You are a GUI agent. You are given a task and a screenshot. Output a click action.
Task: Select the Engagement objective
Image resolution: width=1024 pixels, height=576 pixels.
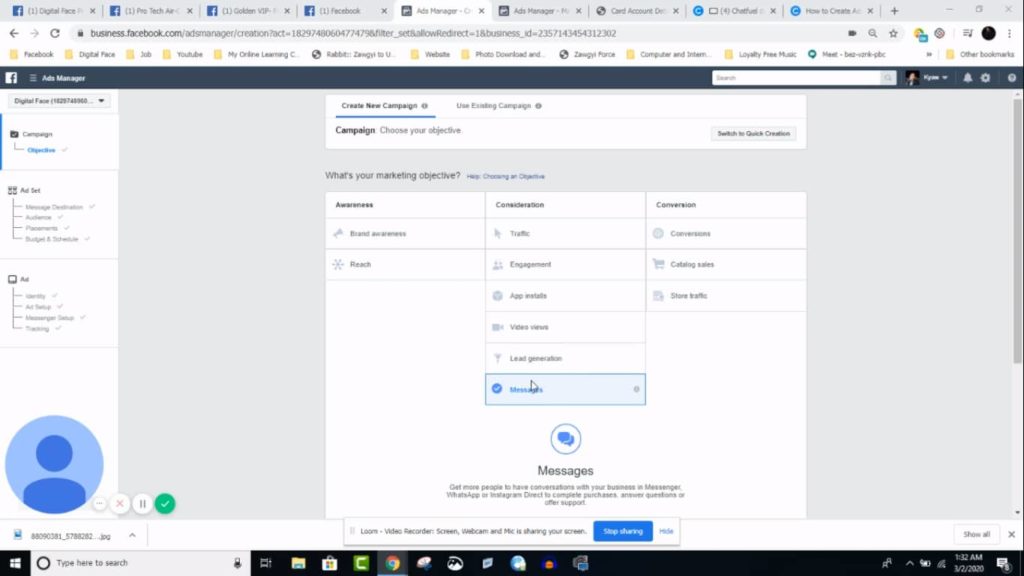(565, 264)
